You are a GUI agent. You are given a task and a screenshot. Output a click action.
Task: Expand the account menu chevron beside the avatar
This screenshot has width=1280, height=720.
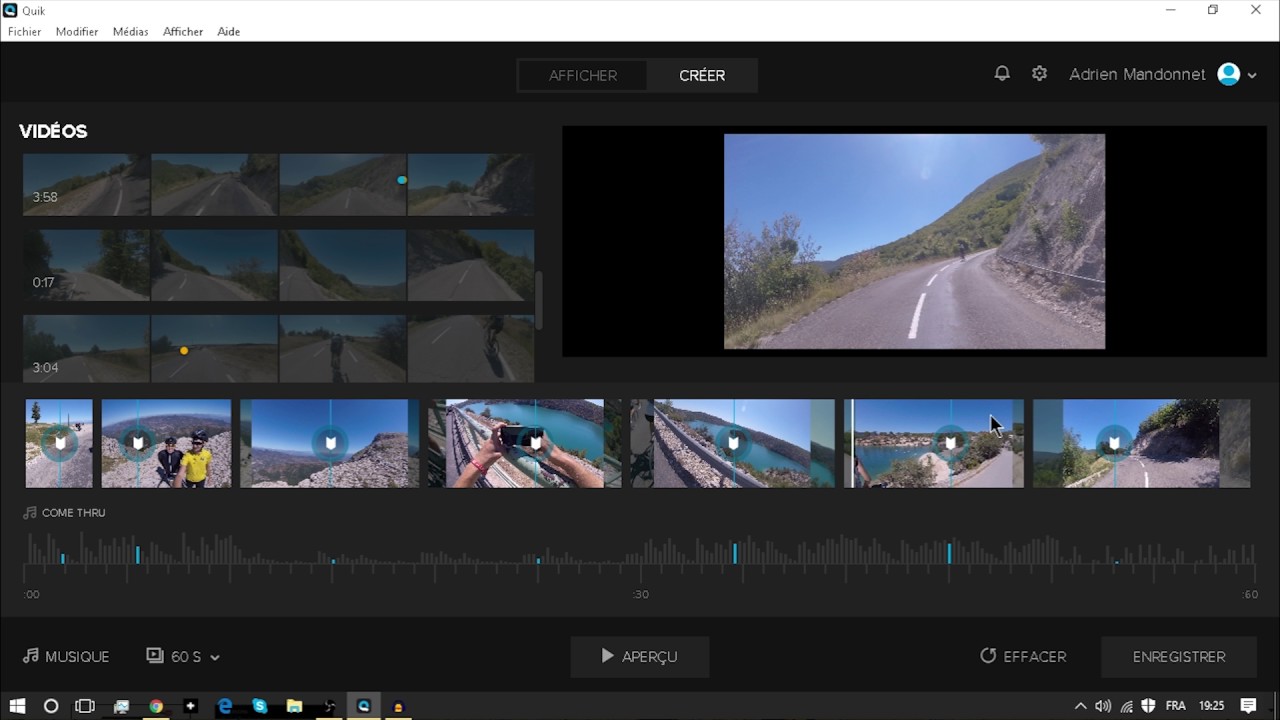(1252, 75)
